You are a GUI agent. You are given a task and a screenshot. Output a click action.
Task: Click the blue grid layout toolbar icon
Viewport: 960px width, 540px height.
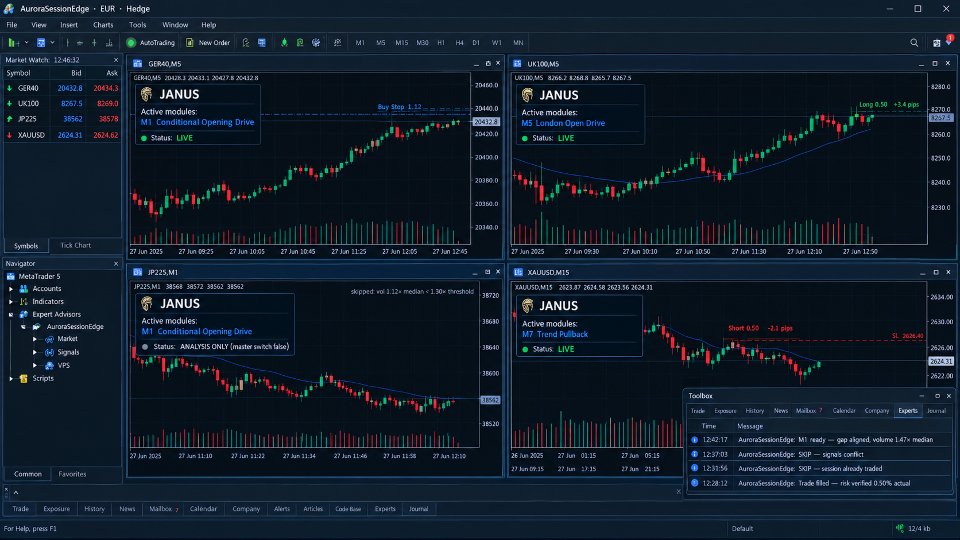[x=261, y=43]
